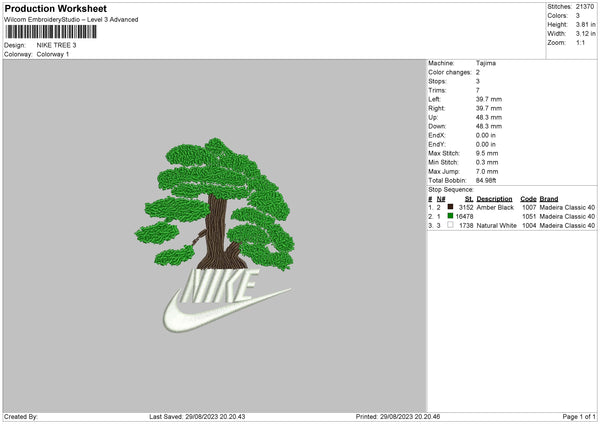The image size is (600, 424).
Task: Click the "Production Worksheet" title
Action: coord(55,8)
